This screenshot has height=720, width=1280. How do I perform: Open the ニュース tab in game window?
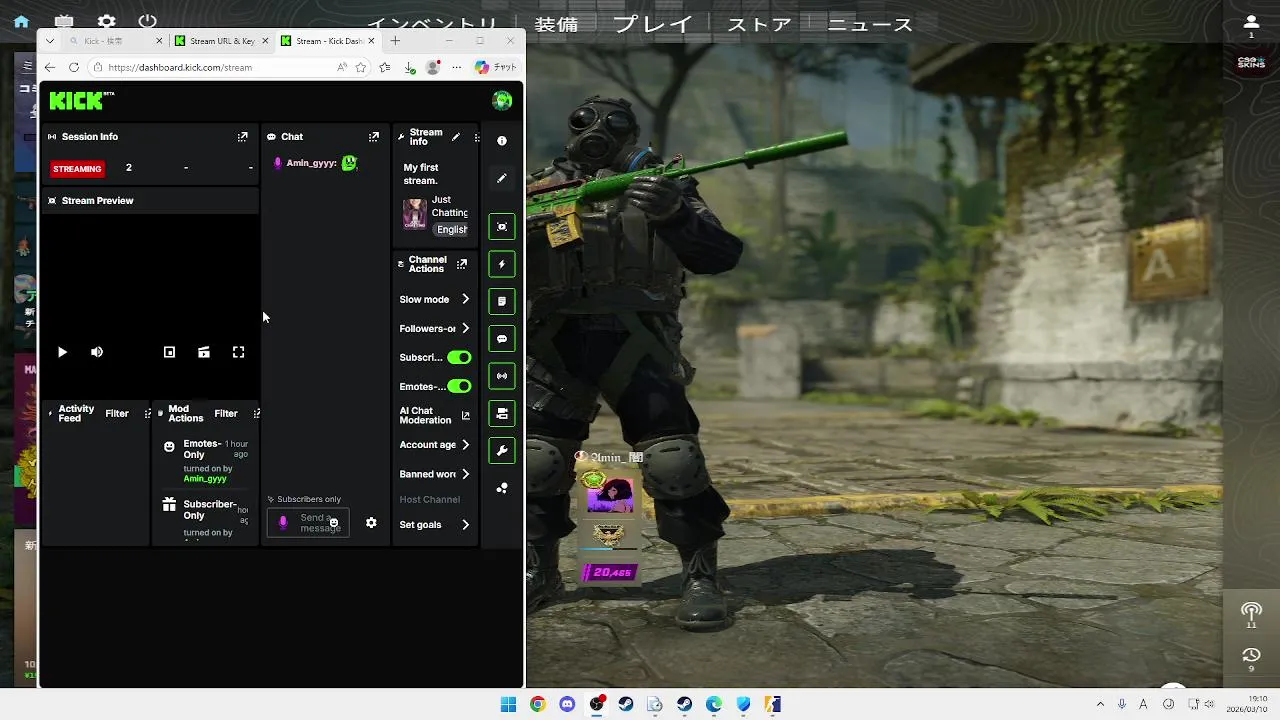(870, 25)
